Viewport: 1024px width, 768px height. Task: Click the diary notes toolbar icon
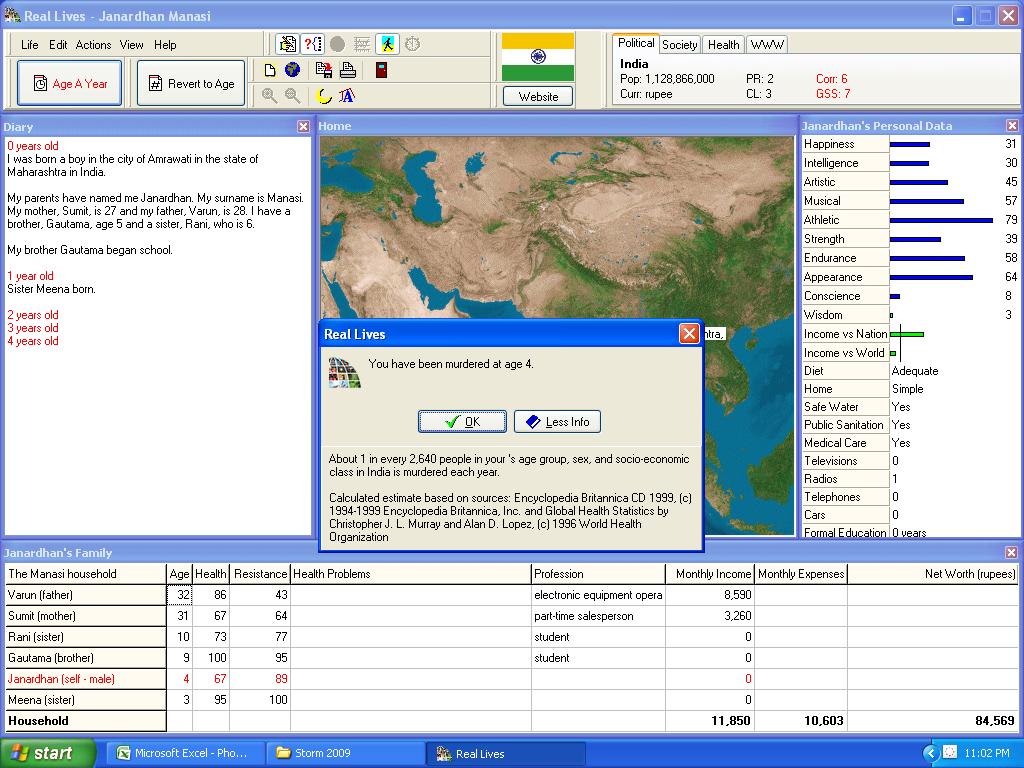[287, 44]
